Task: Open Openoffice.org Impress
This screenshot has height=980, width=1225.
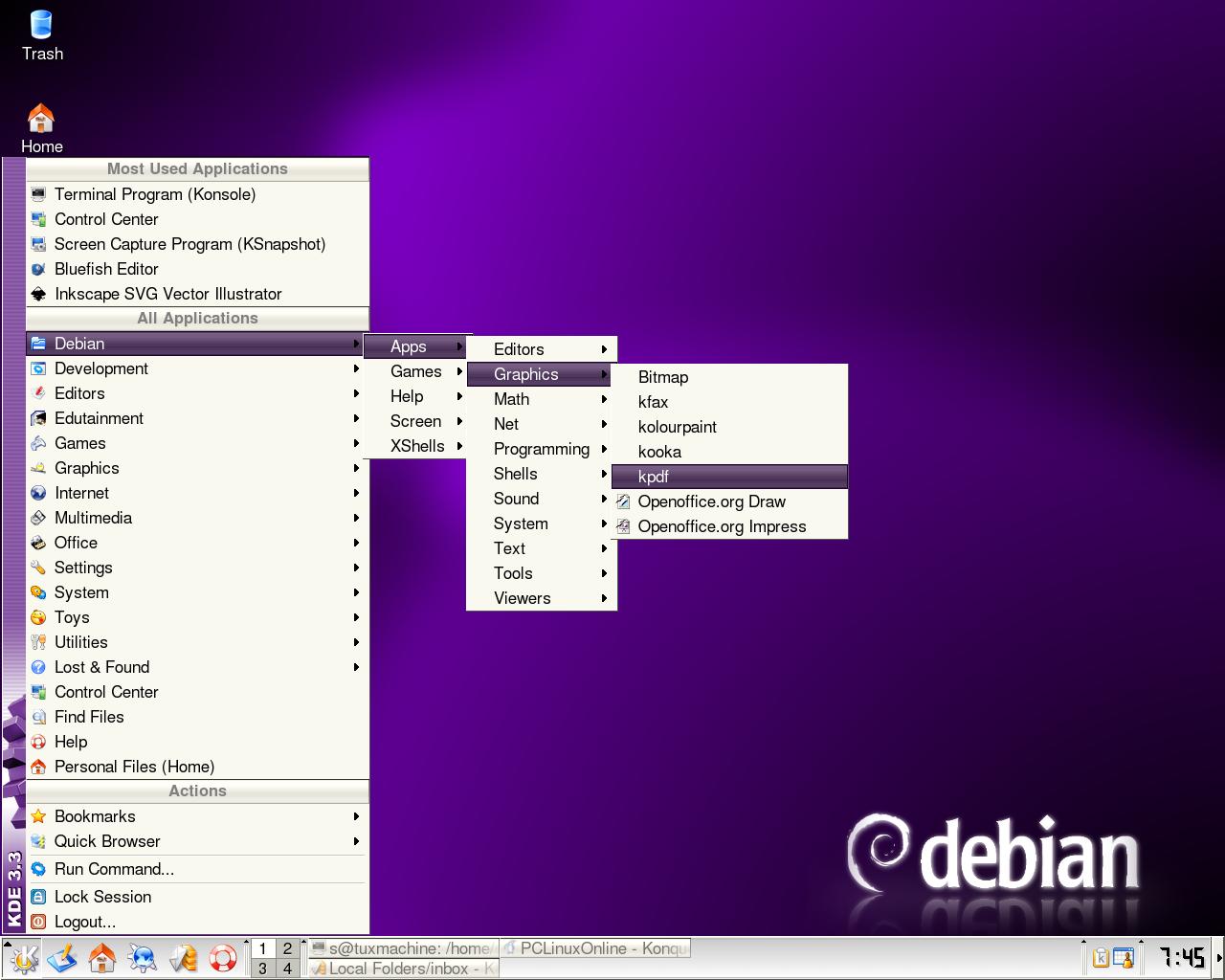Action: (x=729, y=526)
